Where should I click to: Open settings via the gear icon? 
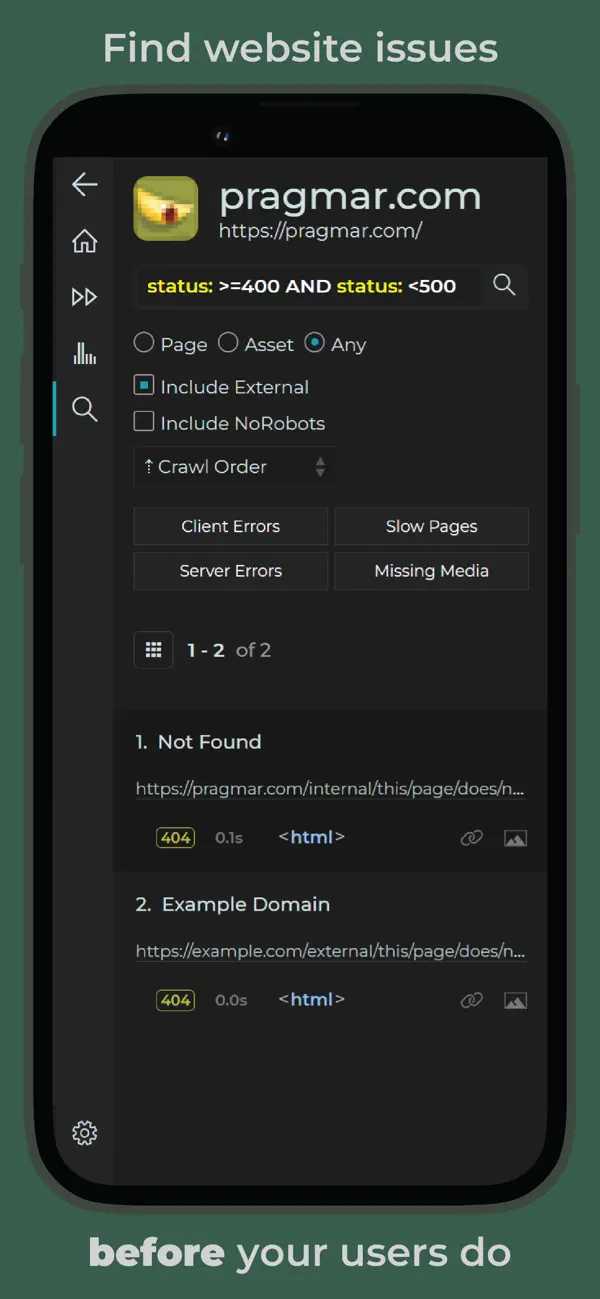(x=85, y=1133)
